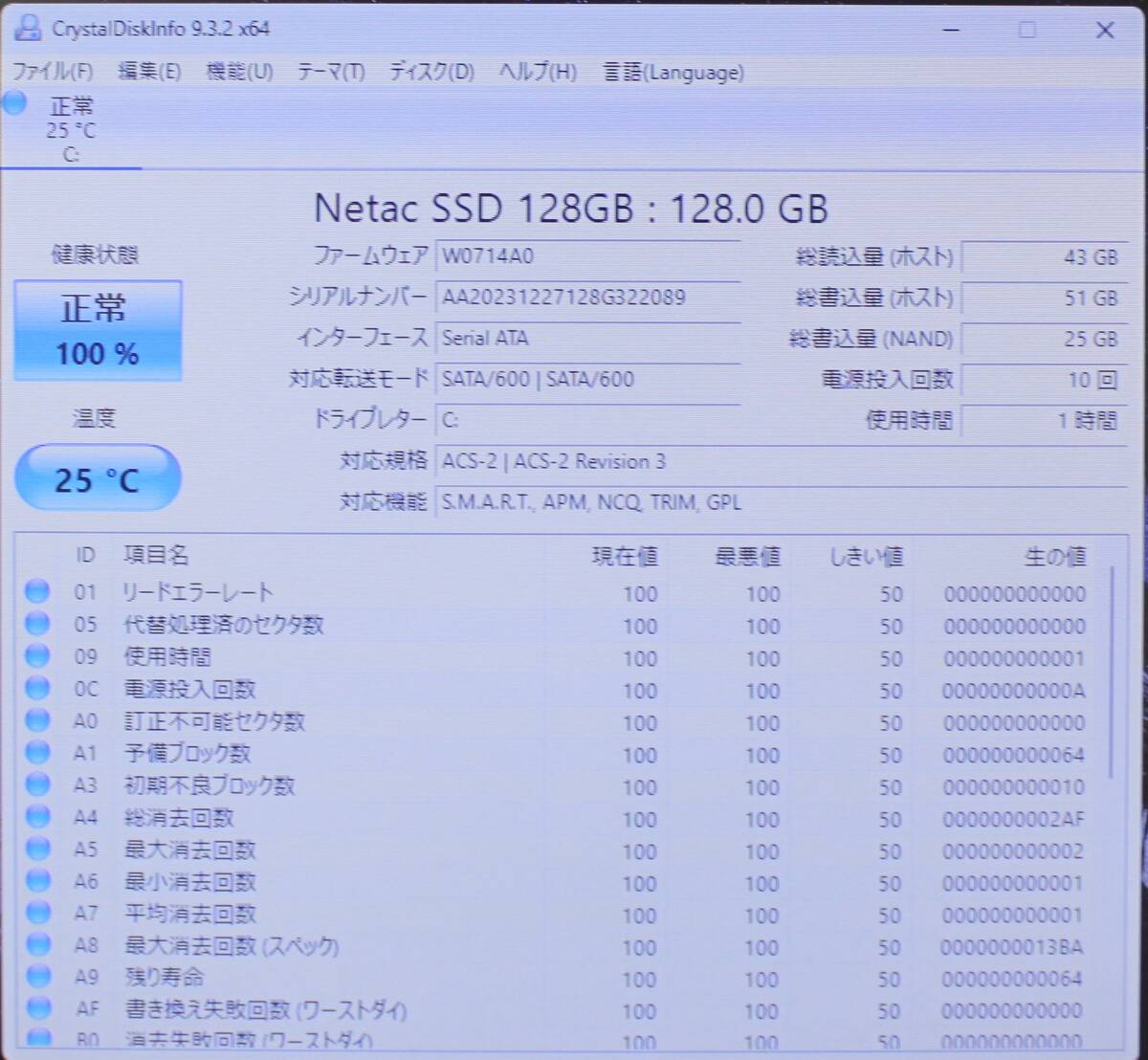Click the status circle of row 0C 電源投入回数
The width and height of the screenshot is (1148, 1060).
[x=37, y=689]
